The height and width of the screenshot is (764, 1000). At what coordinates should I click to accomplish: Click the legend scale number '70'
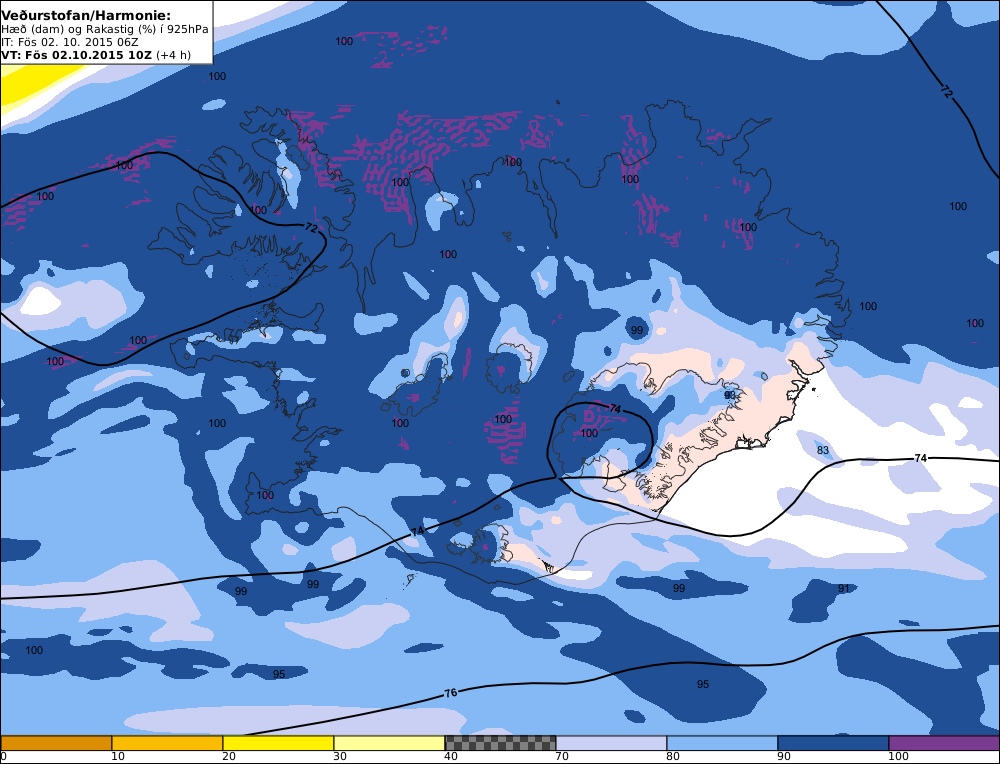[x=562, y=757]
